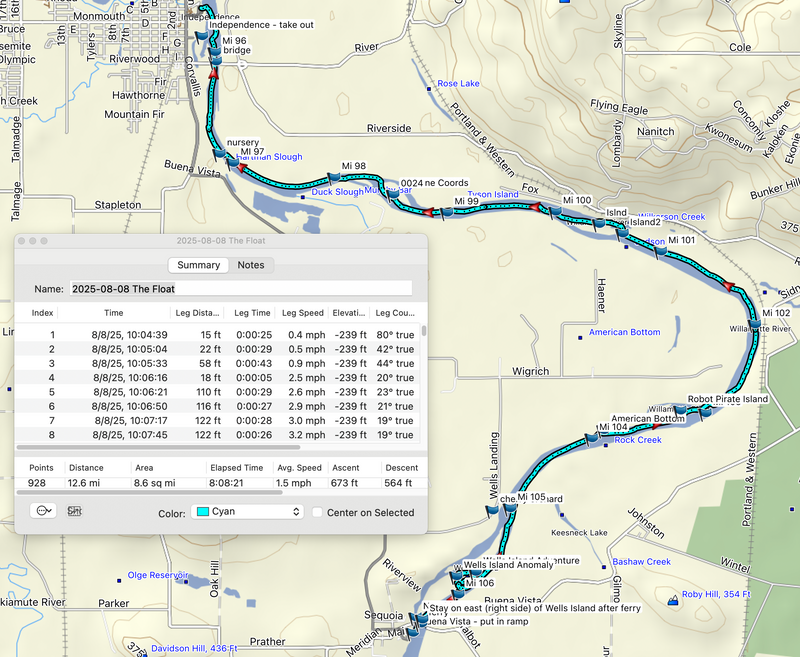Click the Rose Lake point marker
Image resolution: width=800 pixels, height=657 pixels.
pos(429,89)
